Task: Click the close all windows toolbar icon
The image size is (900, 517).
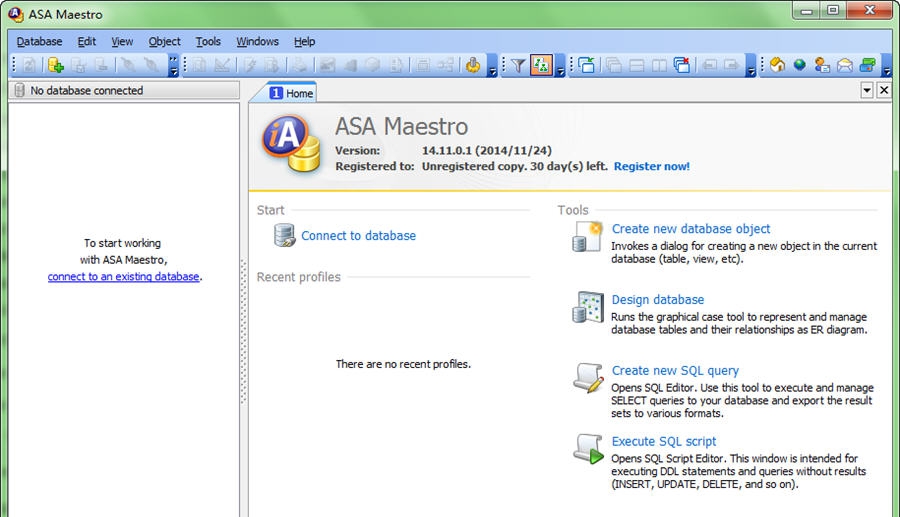Action: (682, 66)
